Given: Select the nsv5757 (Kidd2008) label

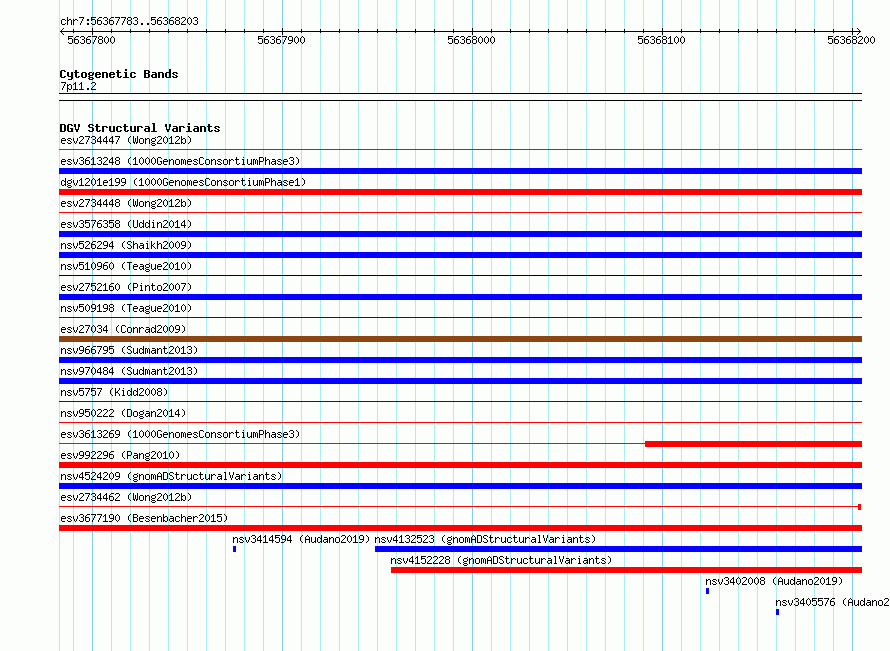Looking at the screenshot, I should [x=114, y=392].
